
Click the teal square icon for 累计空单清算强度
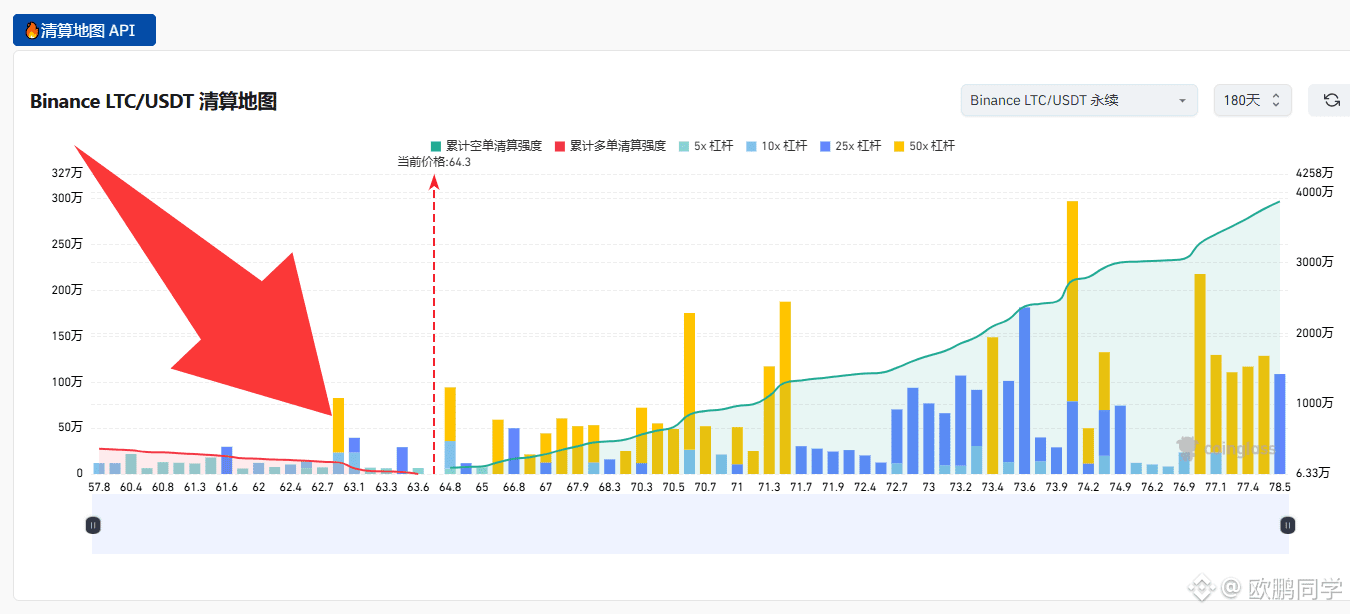click(435, 145)
